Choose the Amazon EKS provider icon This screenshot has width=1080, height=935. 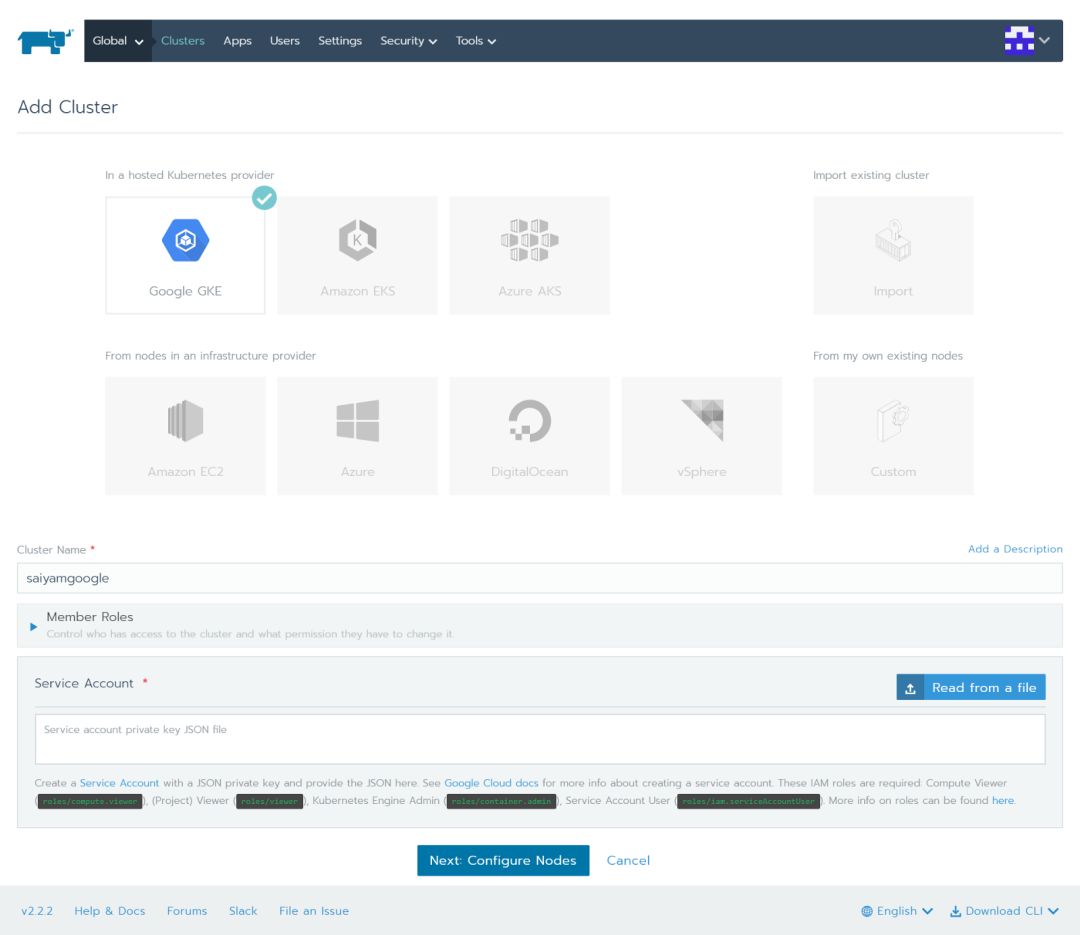(x=357, y=240)
